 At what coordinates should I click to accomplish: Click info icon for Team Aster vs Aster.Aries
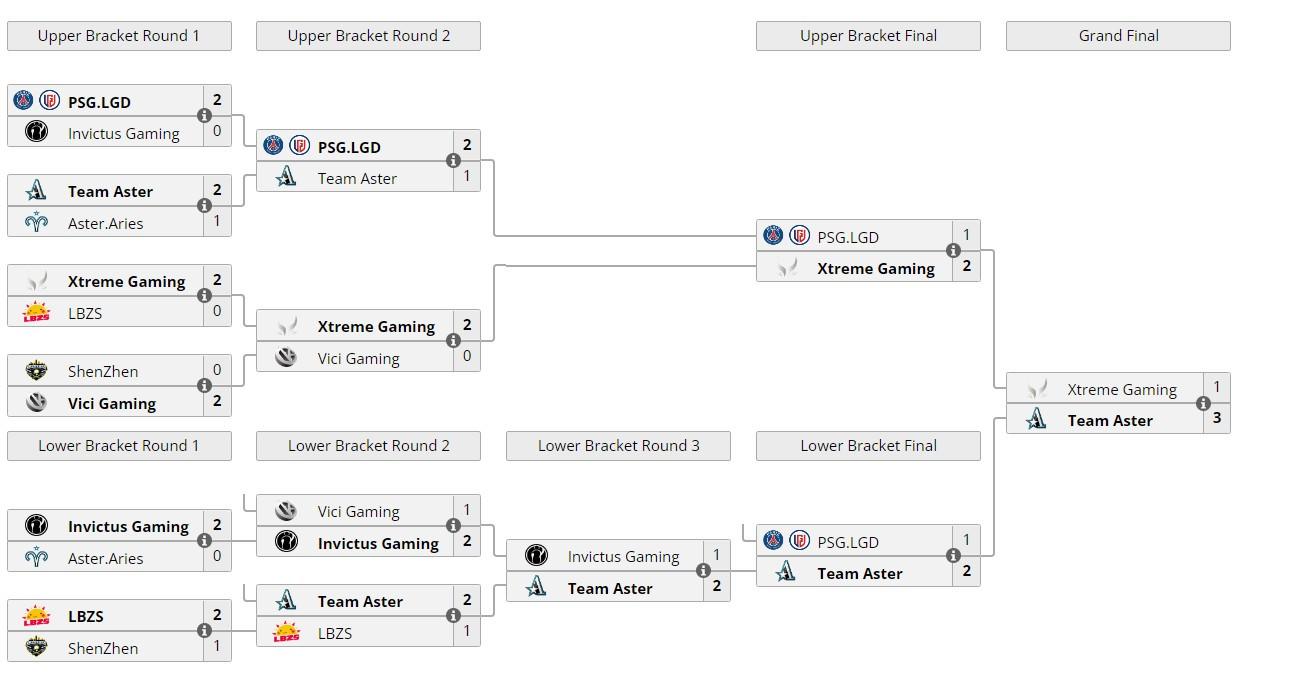pyautogui.click(x=204, y=206)
